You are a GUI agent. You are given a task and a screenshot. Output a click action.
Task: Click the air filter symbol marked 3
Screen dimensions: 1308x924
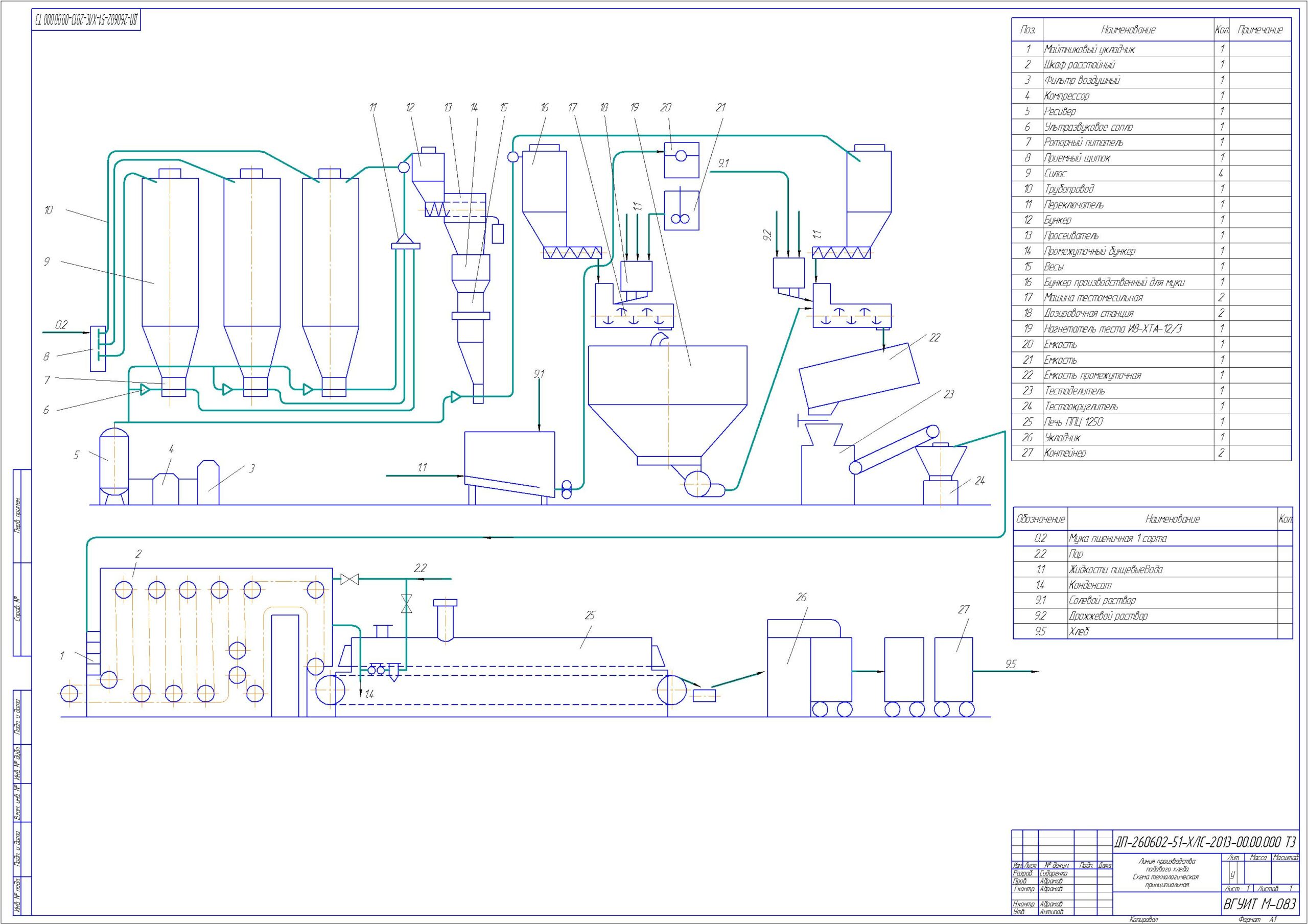[x=208, y=483]
